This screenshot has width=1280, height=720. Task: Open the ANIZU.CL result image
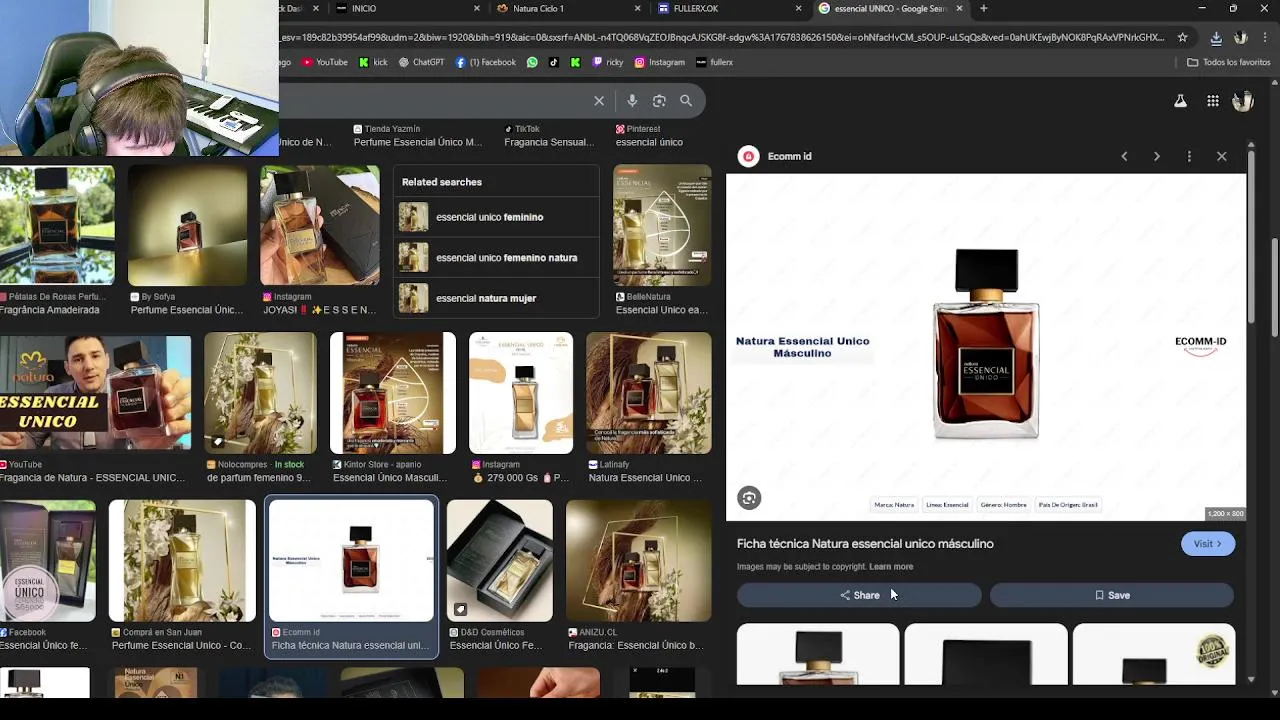click(638, 561)
